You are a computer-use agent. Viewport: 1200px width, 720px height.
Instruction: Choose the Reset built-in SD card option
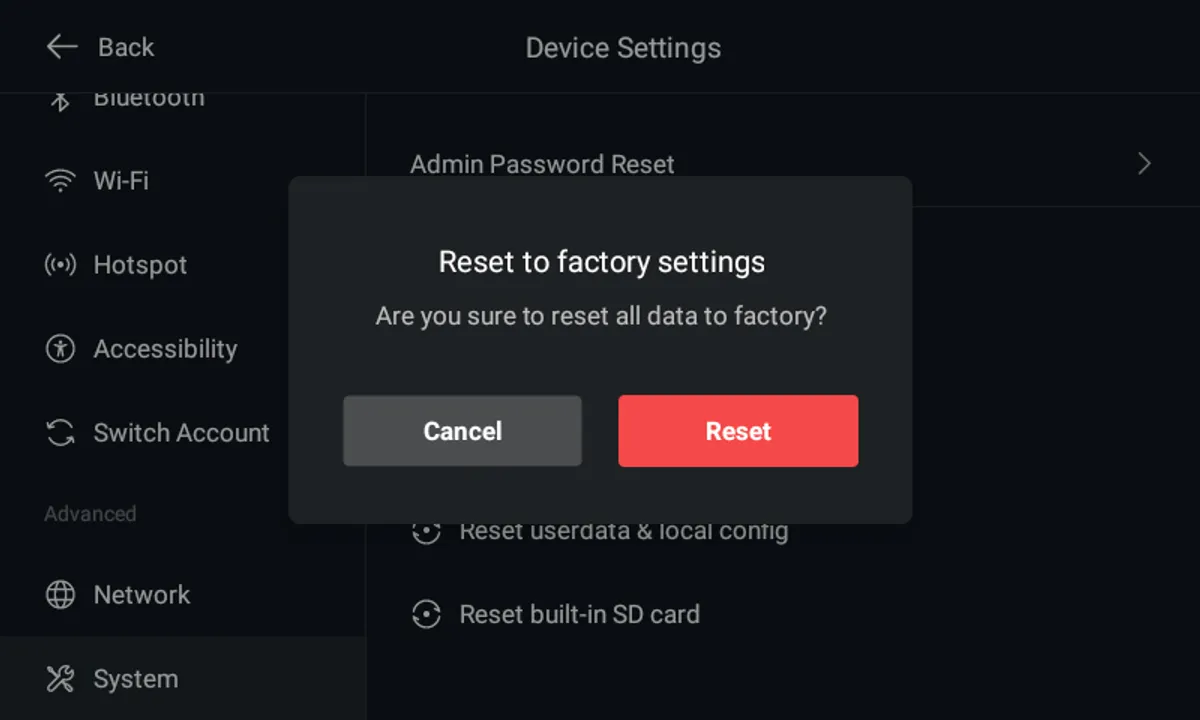pyautogui.click(x=579, y=614)
